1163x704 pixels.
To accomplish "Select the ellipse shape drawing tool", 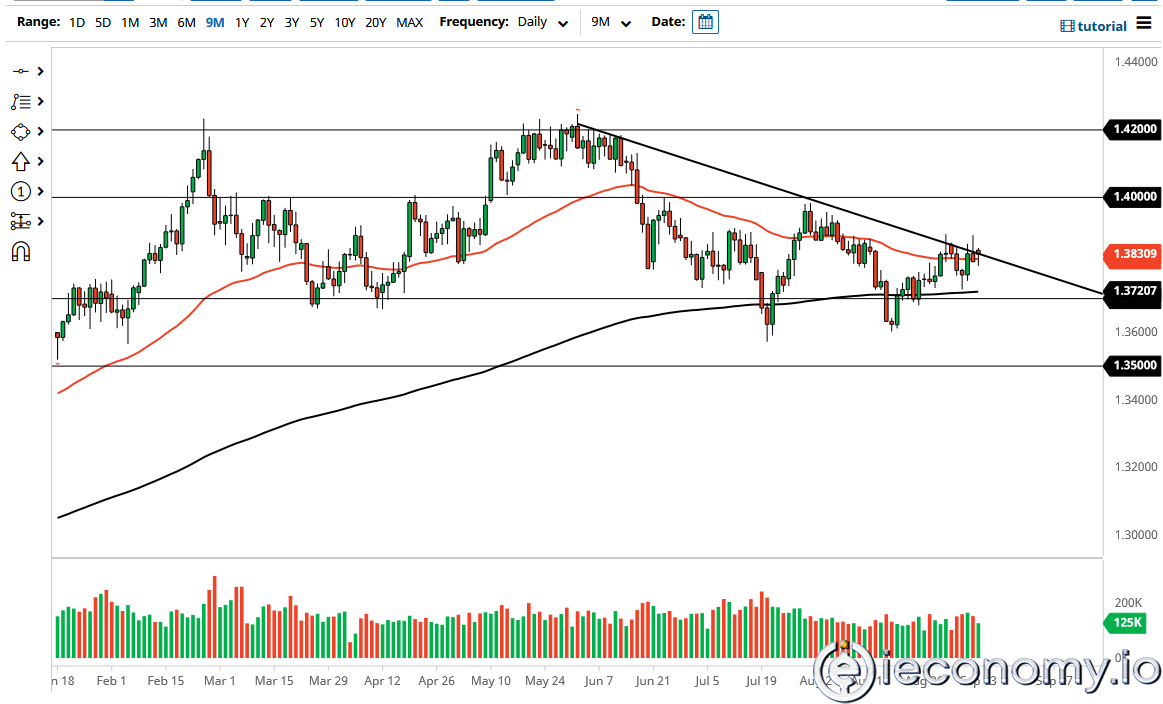I will 18,131.
